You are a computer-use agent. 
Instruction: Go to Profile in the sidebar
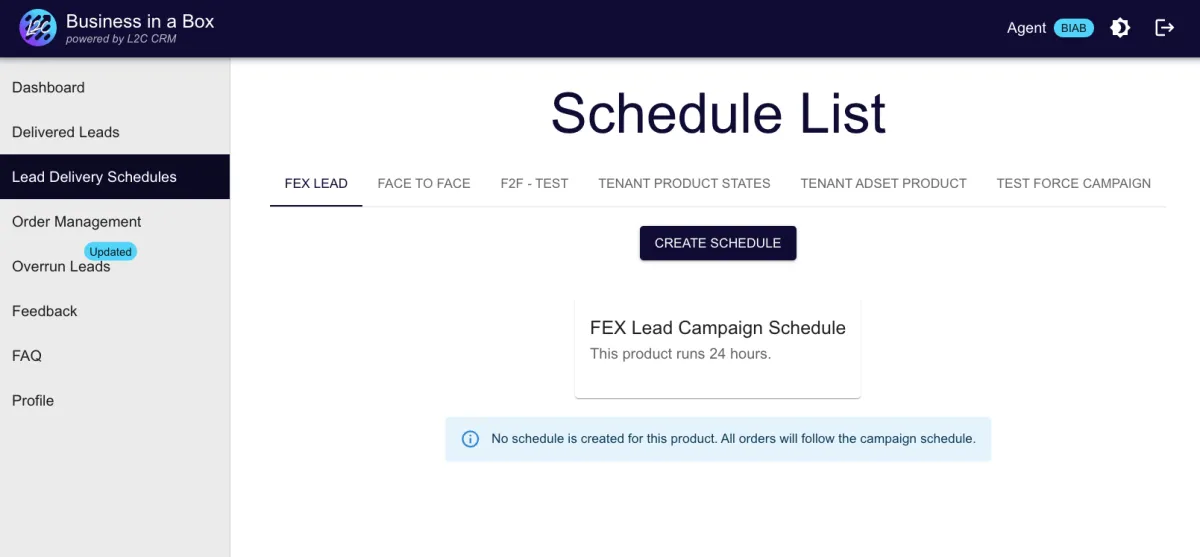click(115, 400)
